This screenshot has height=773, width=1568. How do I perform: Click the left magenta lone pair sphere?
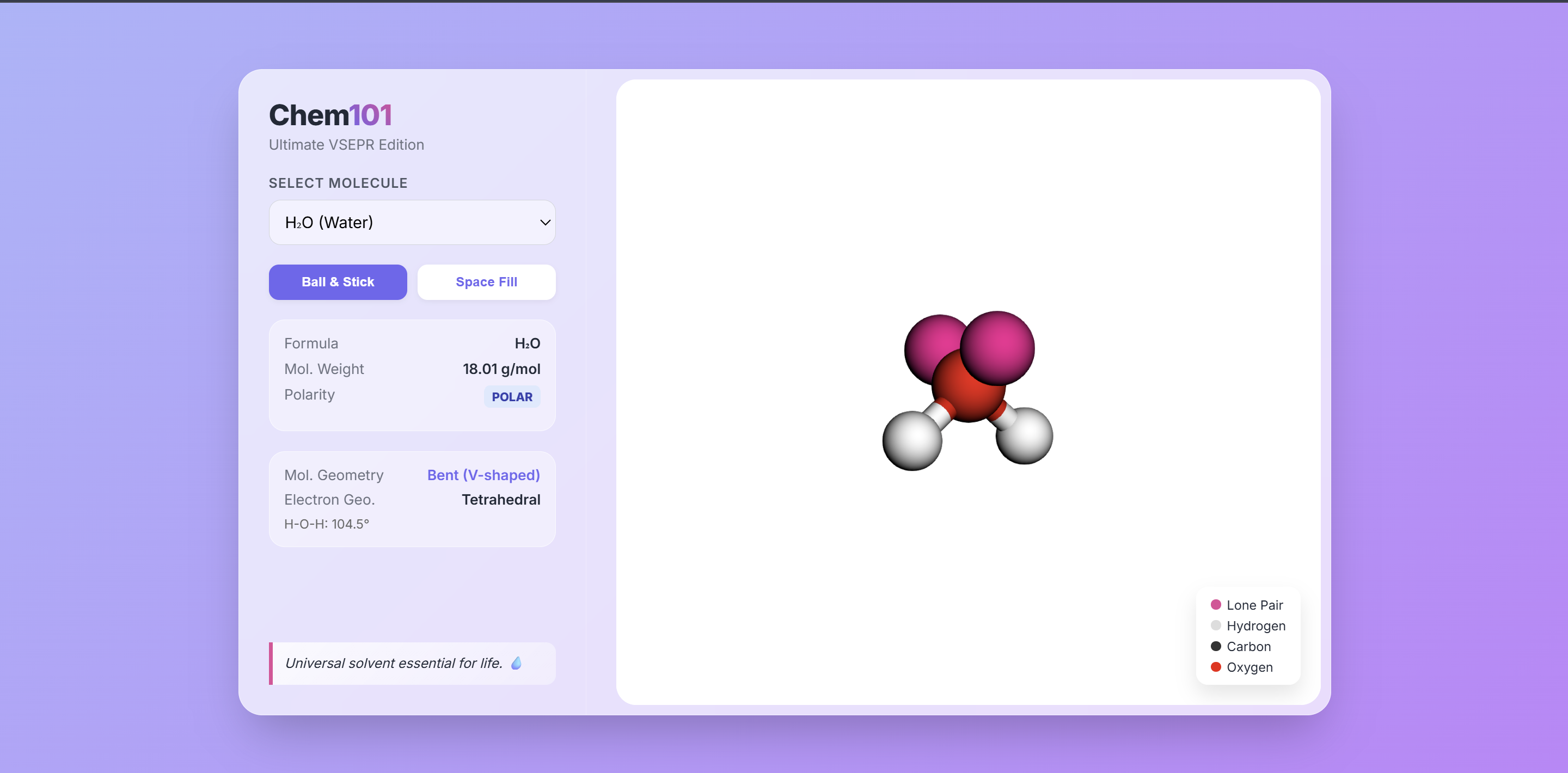point(933,349)
